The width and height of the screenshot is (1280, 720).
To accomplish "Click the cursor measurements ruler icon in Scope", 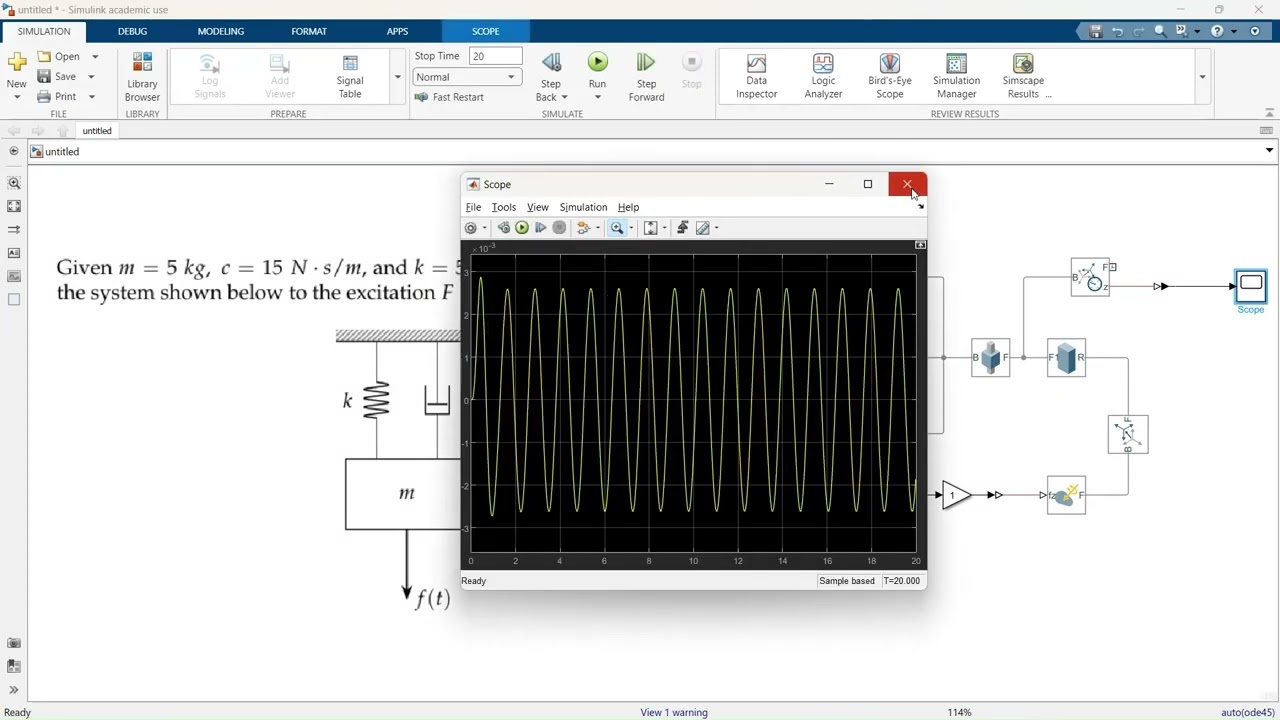I will 703,228.
